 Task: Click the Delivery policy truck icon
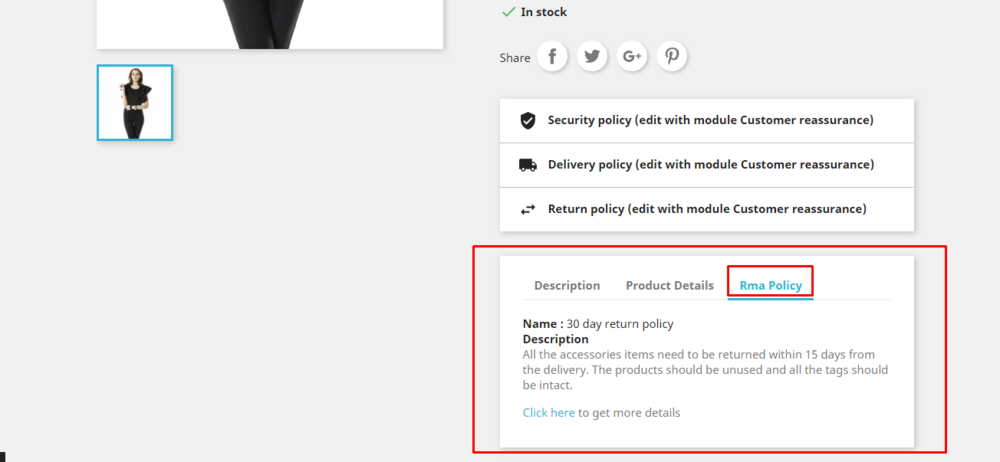tap(528, 165)
